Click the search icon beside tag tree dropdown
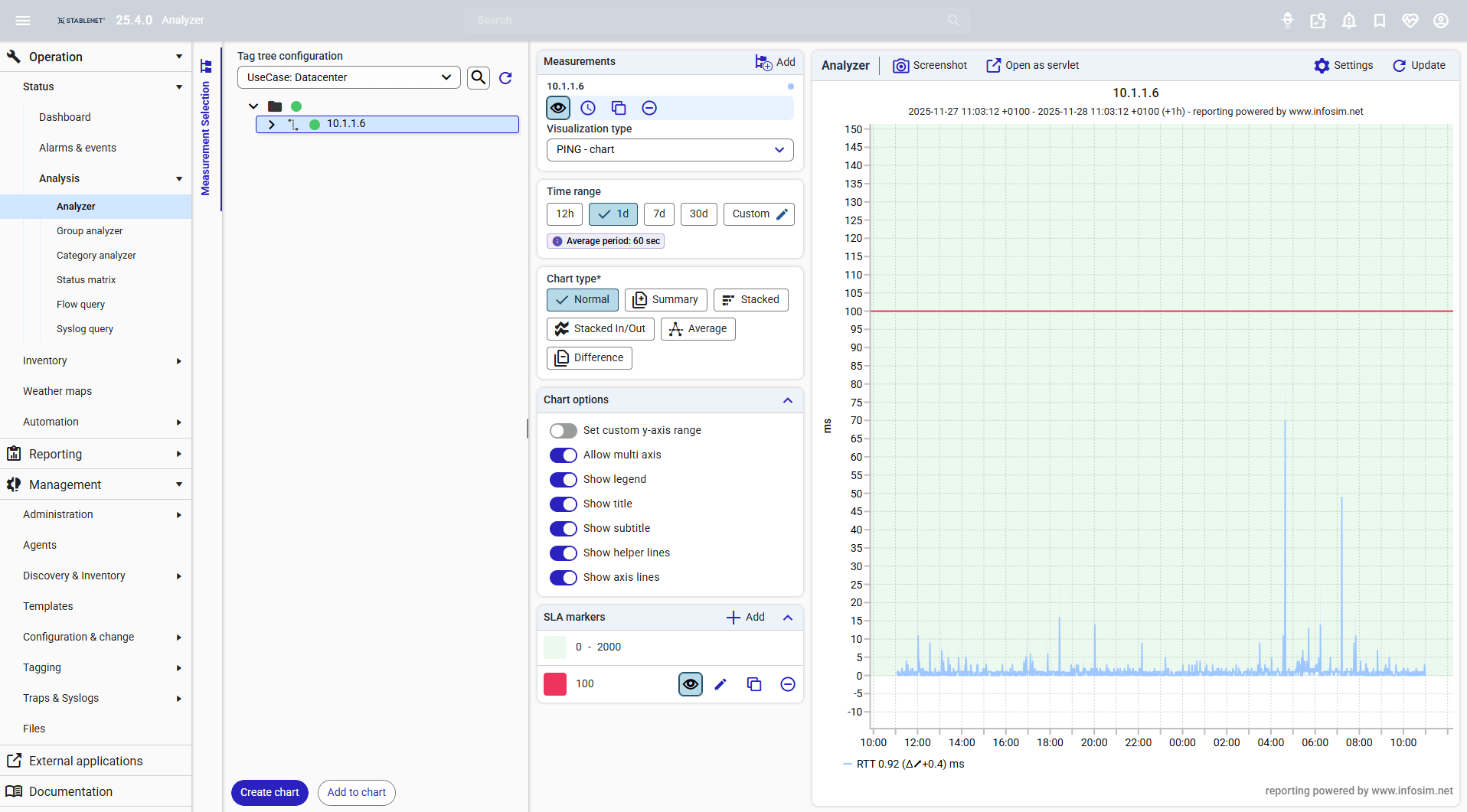 tap(479, 77)
